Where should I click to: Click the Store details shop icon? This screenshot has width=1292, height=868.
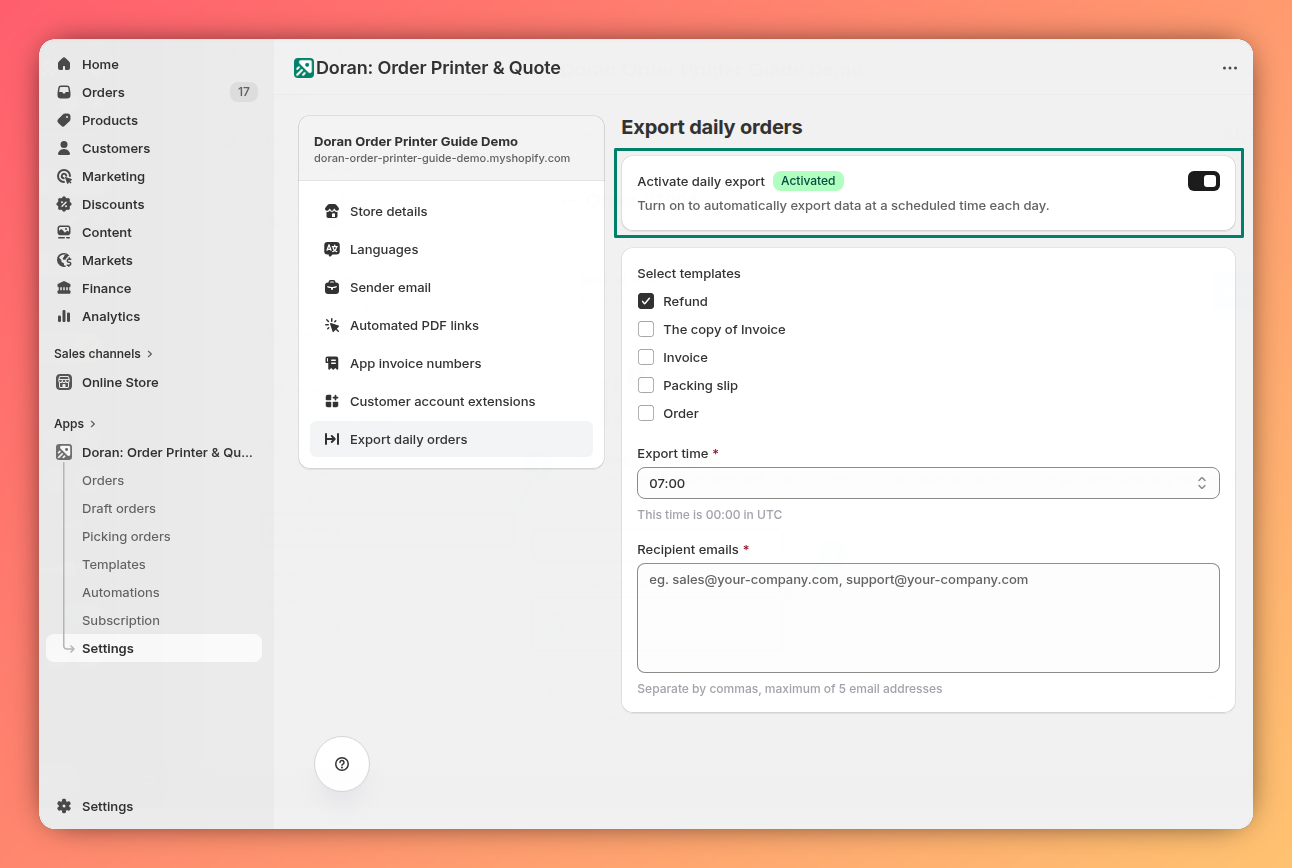point(332,211)
